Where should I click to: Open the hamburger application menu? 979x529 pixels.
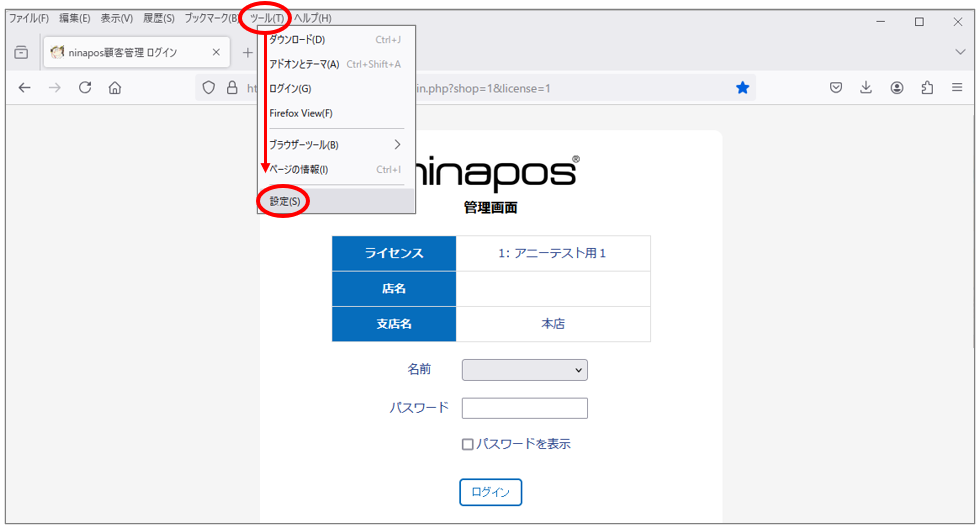click(957, 88)
